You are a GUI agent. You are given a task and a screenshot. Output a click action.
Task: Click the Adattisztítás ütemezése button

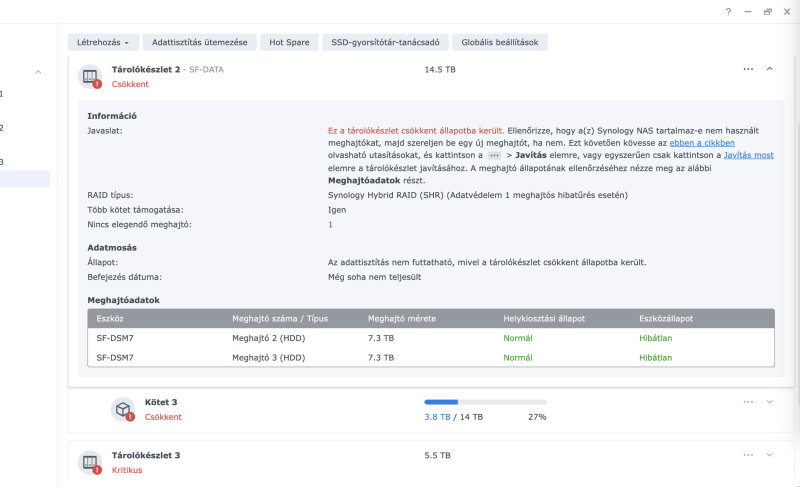click(x=200, y=43)
